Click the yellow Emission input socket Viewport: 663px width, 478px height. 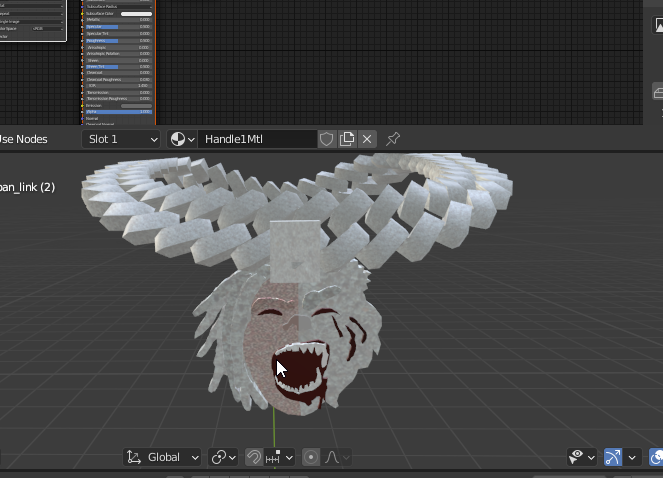pos(82,106)
